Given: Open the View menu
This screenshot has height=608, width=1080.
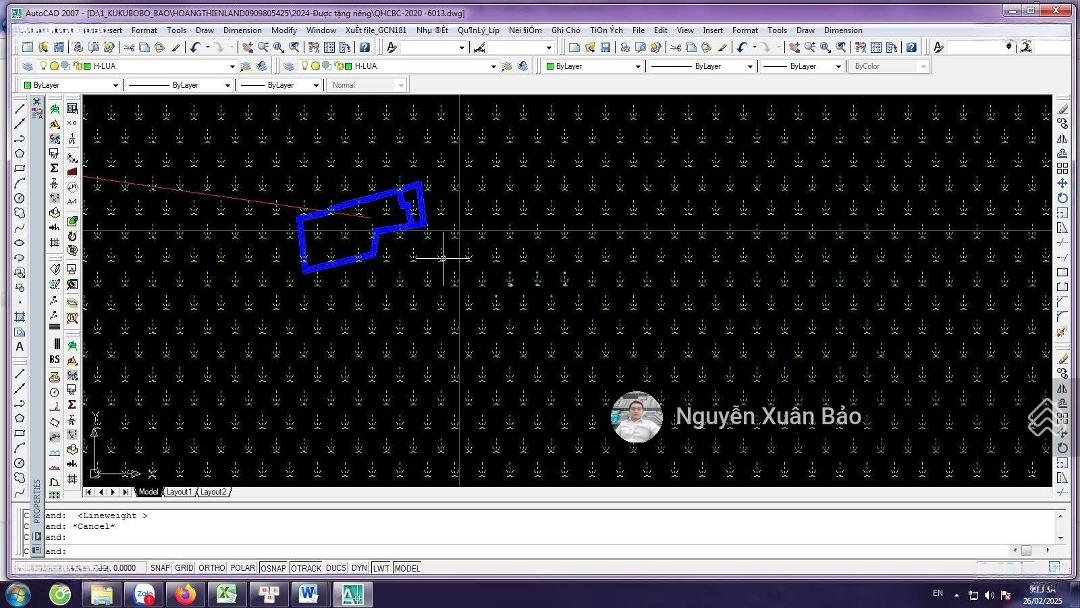Looking at the screenshot, I should pos(685,30).
